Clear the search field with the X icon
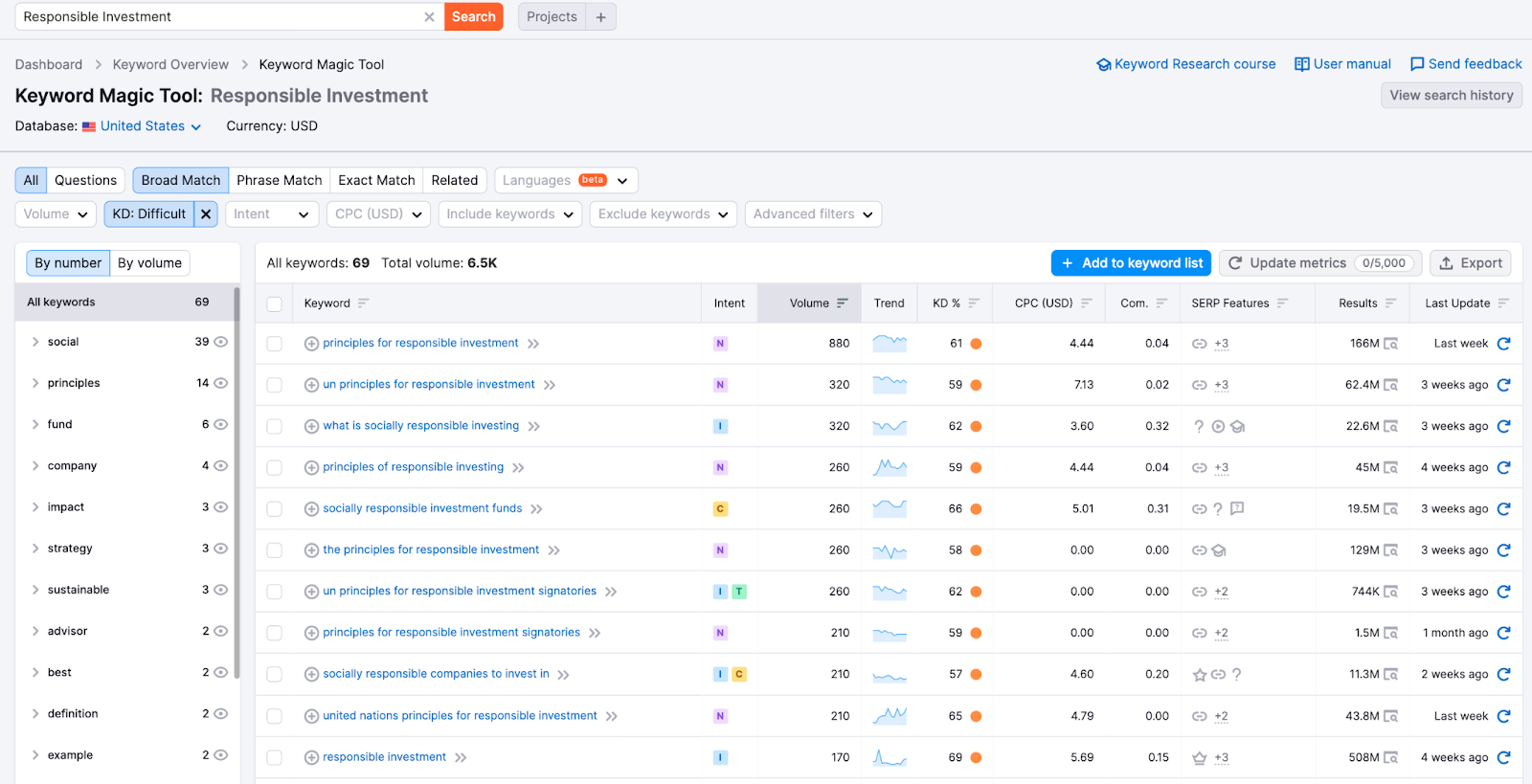 pos(429,17)
